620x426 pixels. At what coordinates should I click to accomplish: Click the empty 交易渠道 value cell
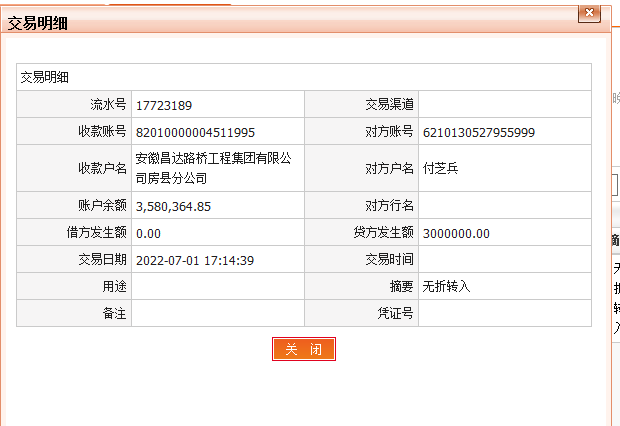(x=504, y=105)
